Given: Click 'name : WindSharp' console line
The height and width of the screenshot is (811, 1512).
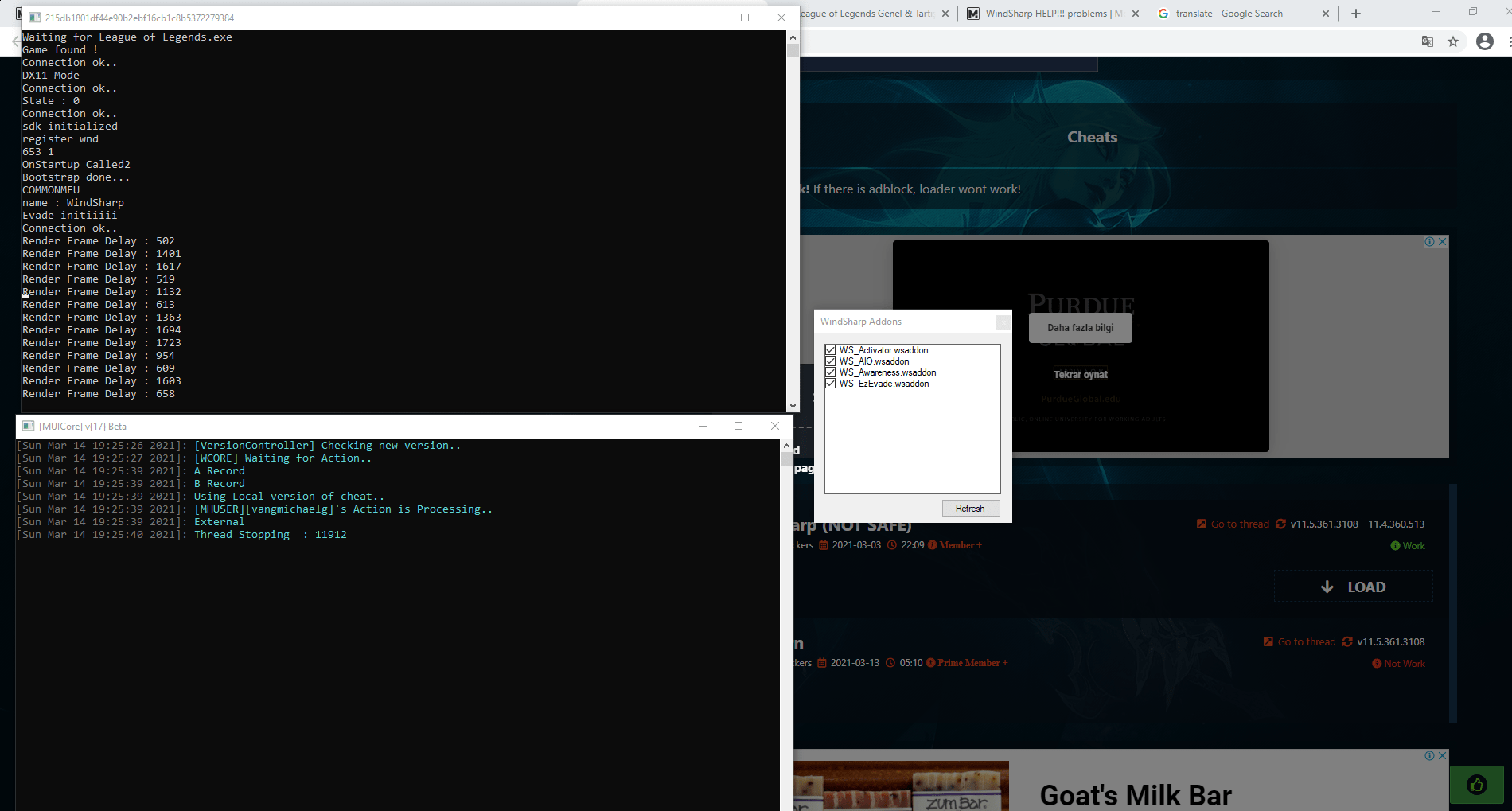Looking at the screenshot, I should 73,203.
